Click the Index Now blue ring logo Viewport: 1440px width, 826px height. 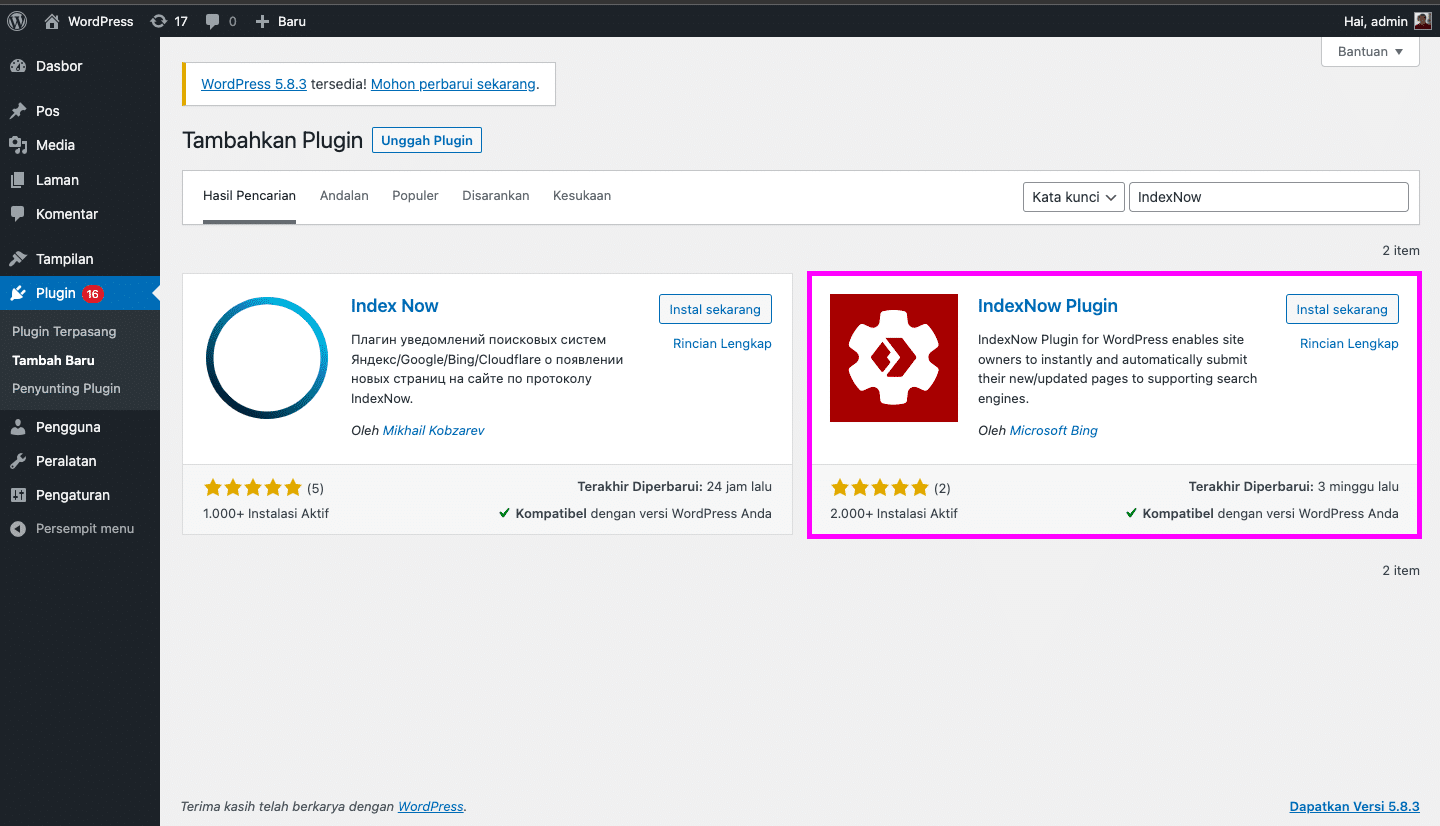[267, 358]
